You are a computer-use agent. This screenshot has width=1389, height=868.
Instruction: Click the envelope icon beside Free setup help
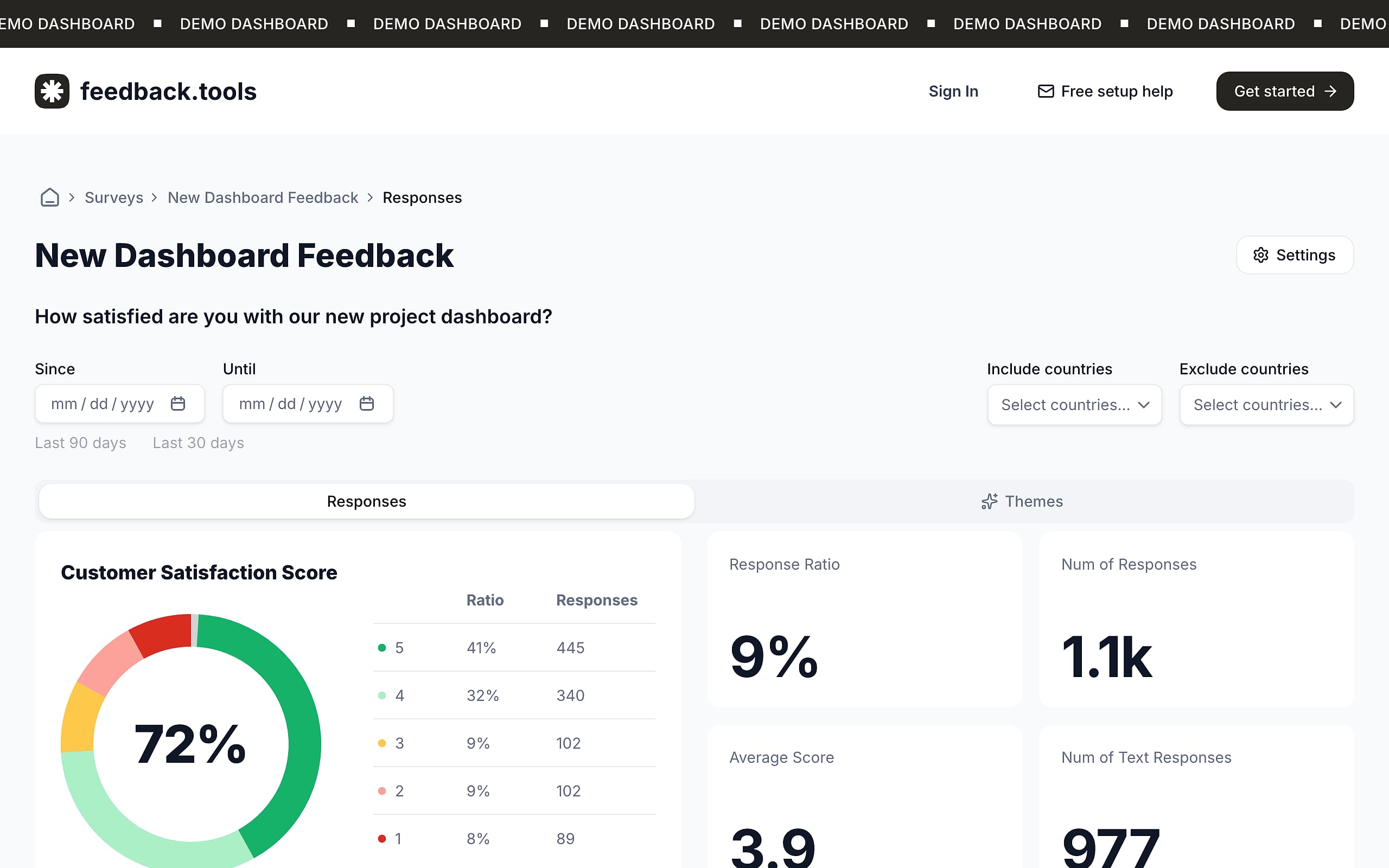1046,91
